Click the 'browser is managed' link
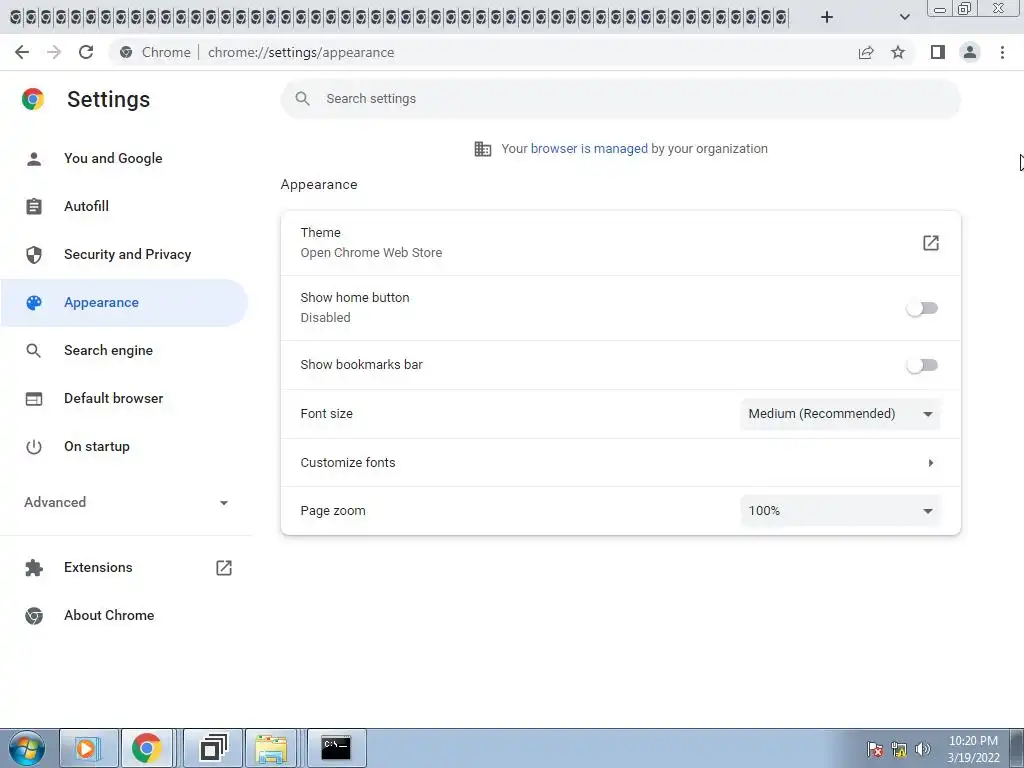The height and width of the screenshot is (768, 1024). coord(589,149)
